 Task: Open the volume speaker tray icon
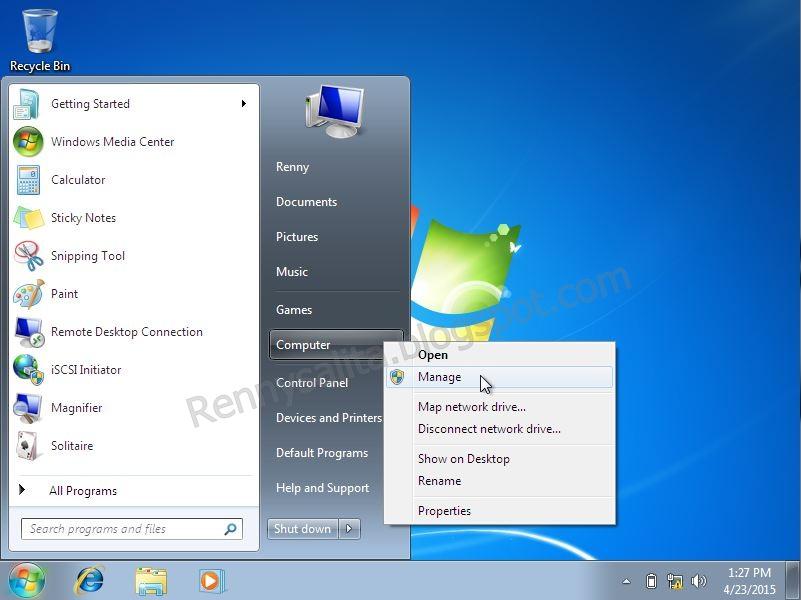click(698, 581)
